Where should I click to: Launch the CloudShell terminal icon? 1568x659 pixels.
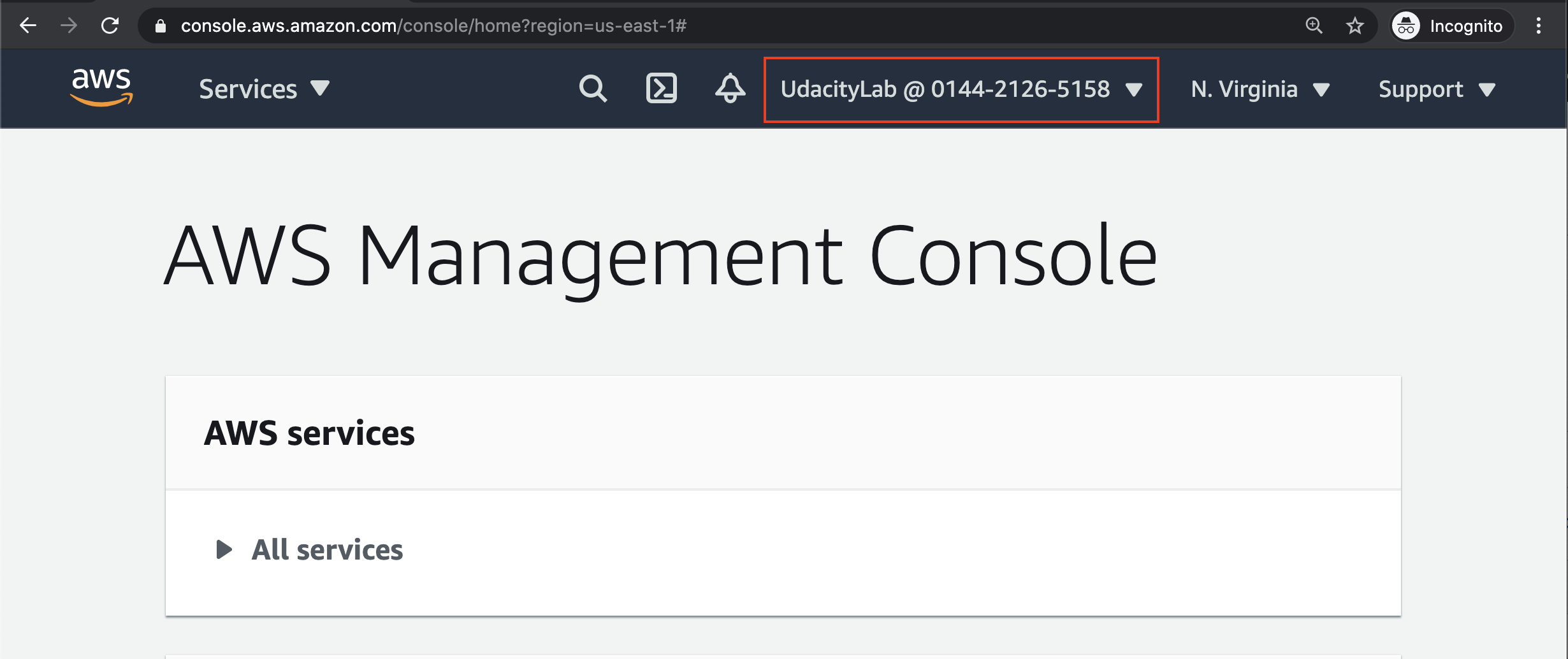tap(662, 89)
